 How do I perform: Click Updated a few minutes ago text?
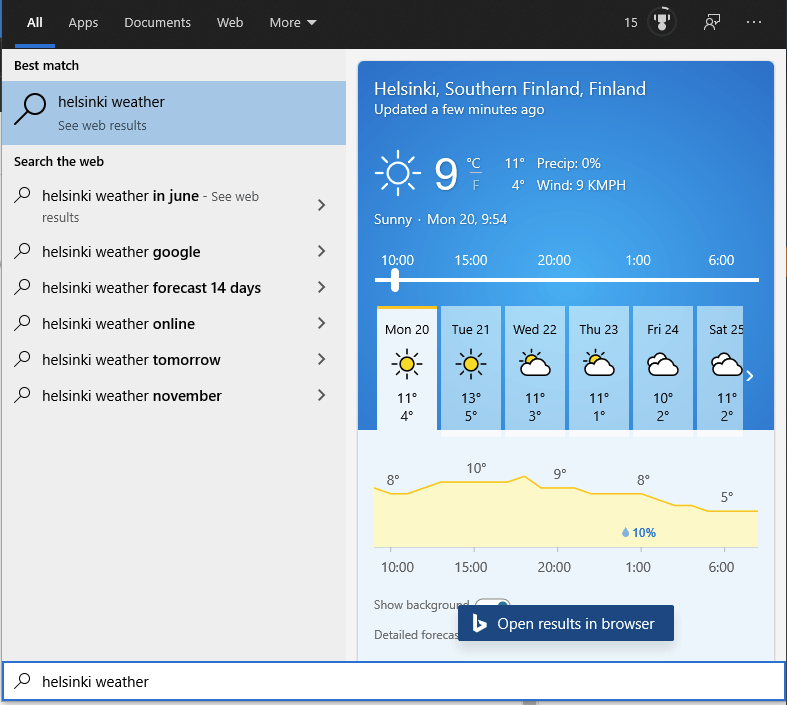click(459, 109)
